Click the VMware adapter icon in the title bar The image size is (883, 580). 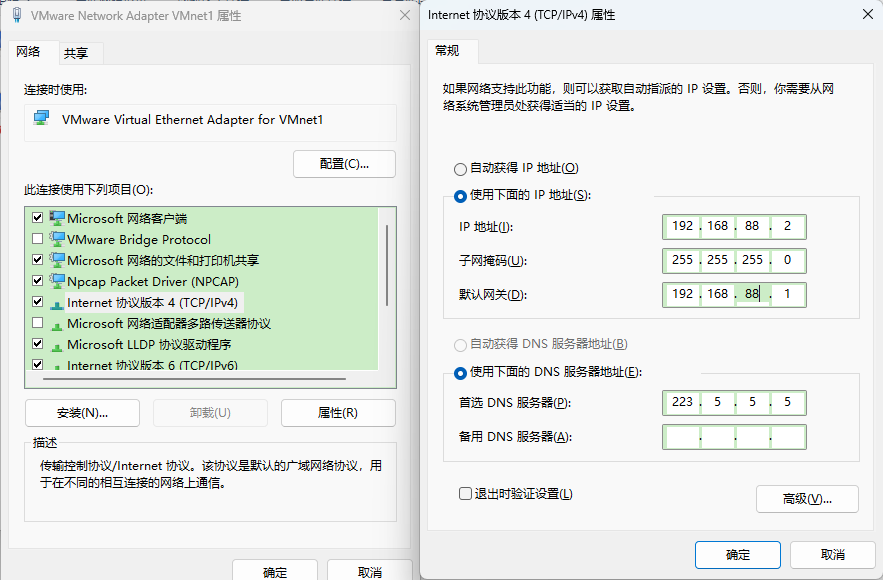tap(17, 15)
